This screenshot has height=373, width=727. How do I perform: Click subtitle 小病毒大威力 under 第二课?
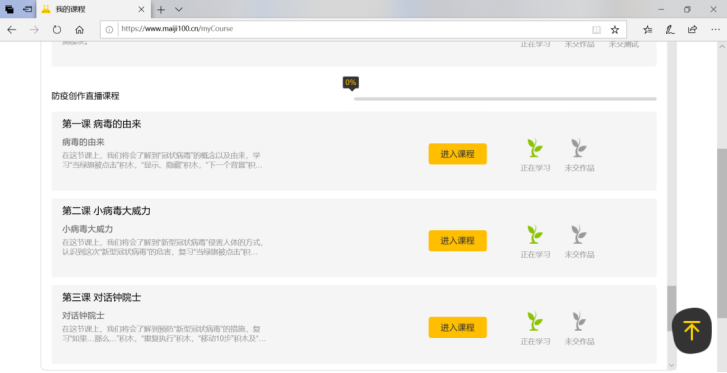pyautogui.click(x=88, y=229)
